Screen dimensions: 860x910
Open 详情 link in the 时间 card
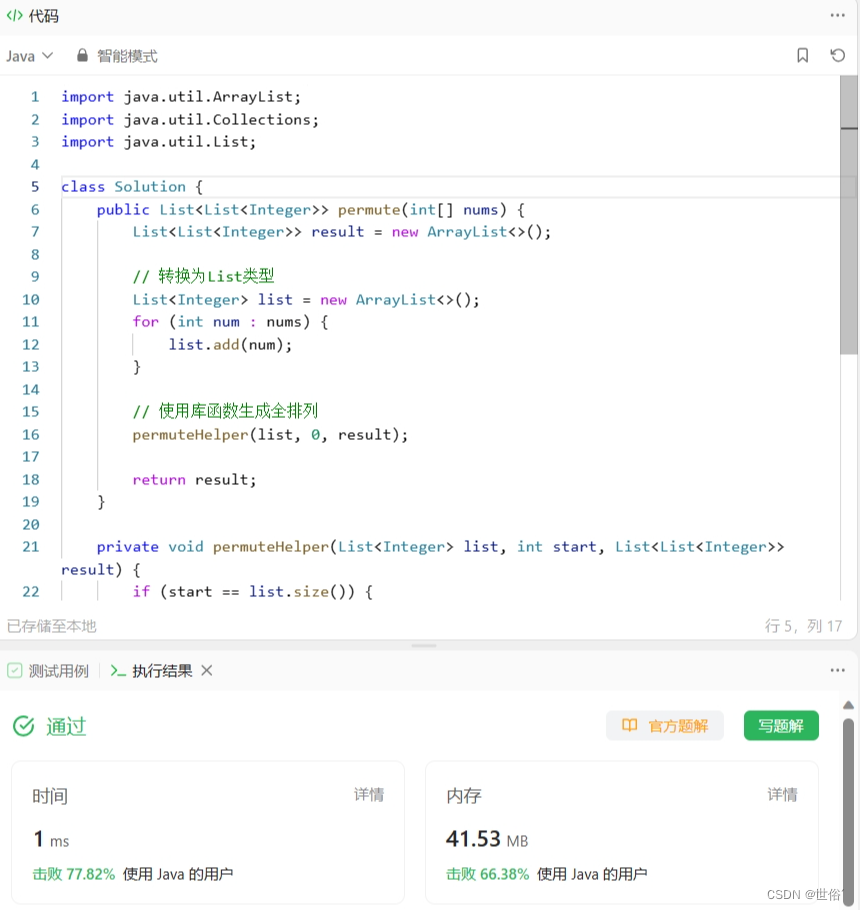click(368, 794)
